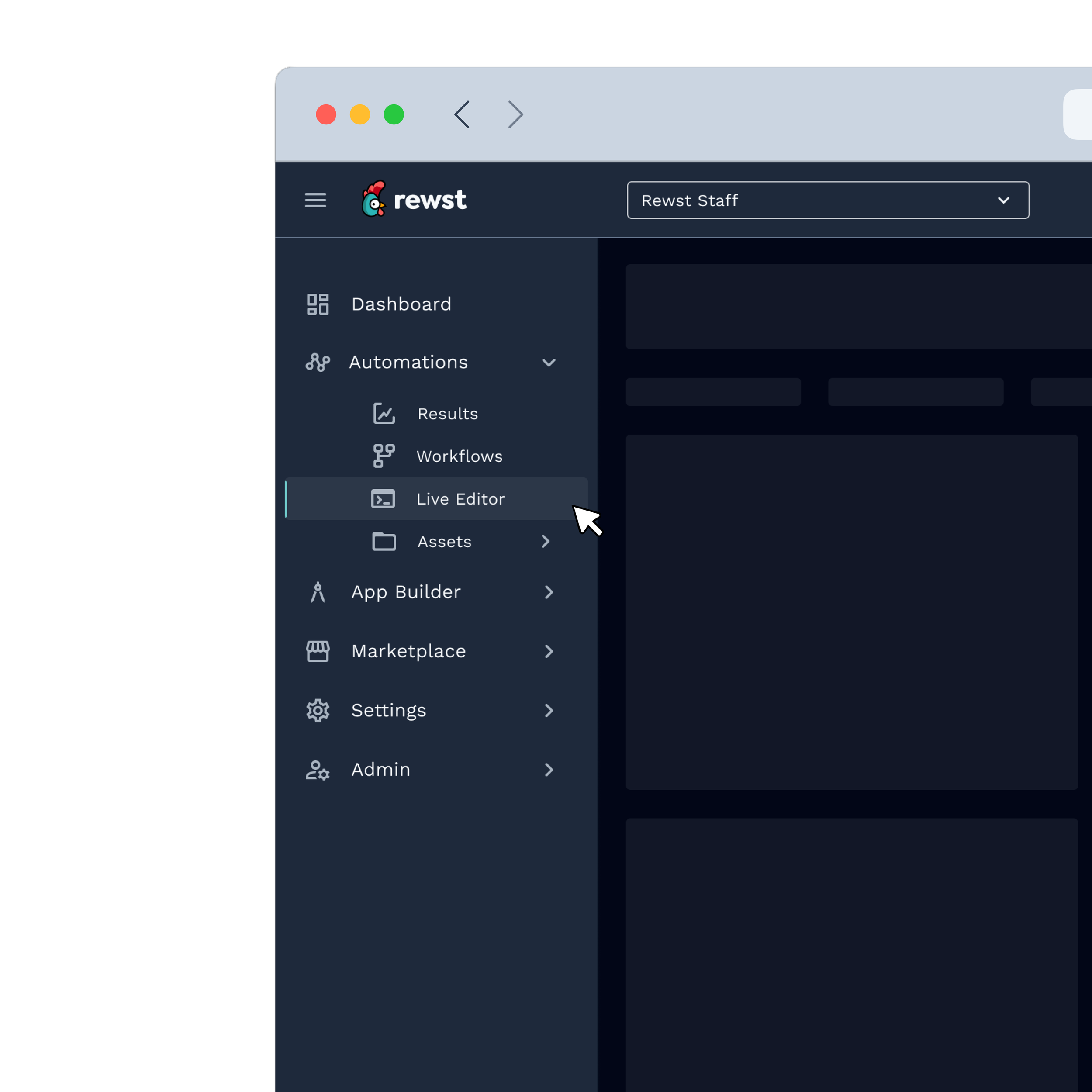This screenshot has width=1092, height=1092.
Task: Expand the Admin section chevron
Action: (549, 770)
